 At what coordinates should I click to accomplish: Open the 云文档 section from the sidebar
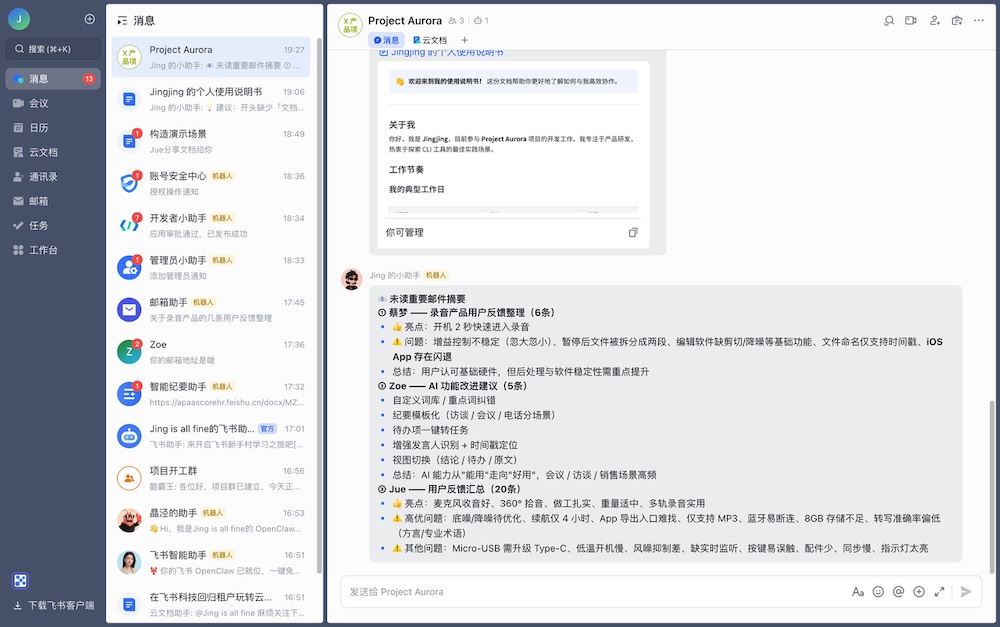tap(40, 153)
